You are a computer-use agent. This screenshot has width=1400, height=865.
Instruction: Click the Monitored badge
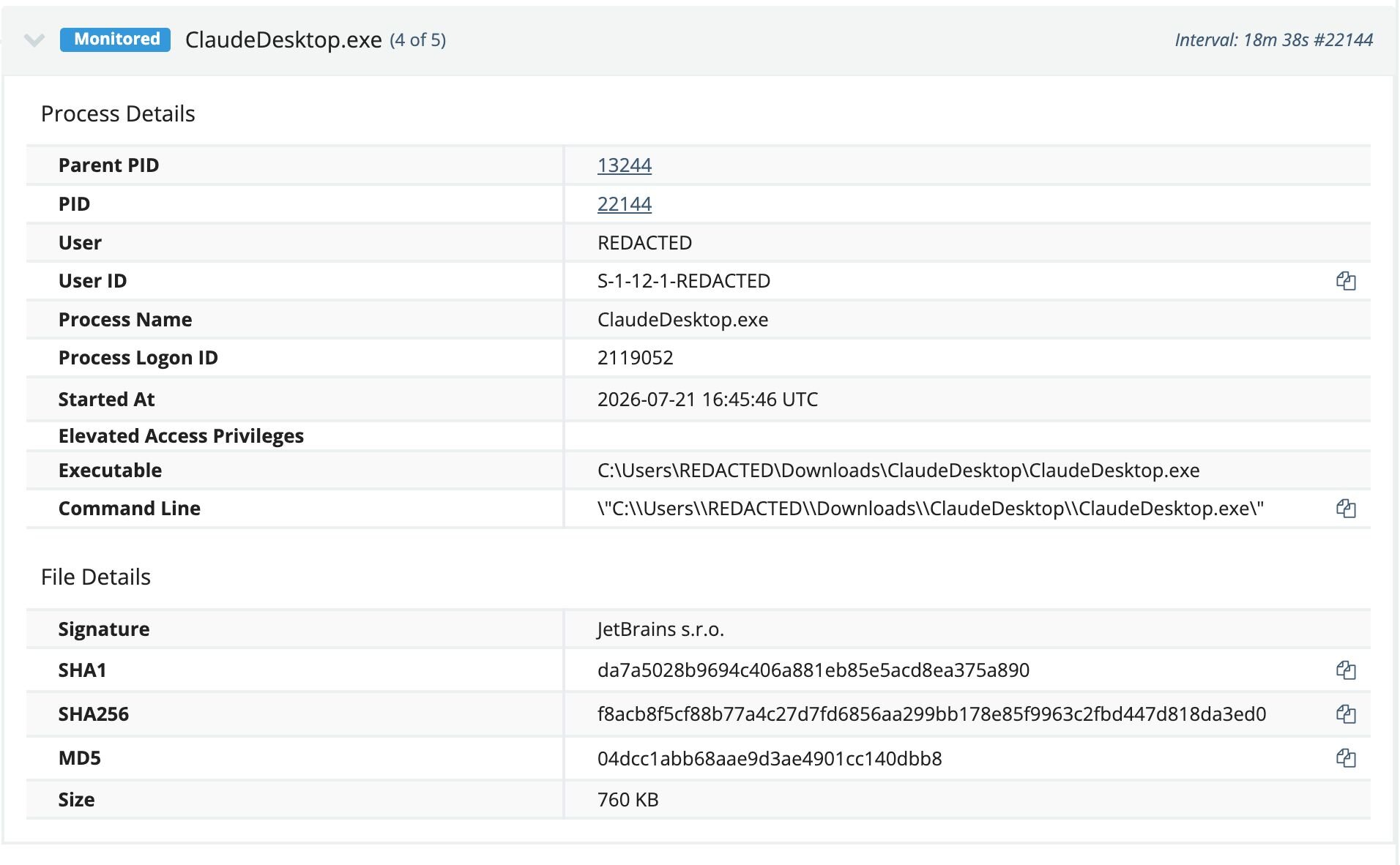116,40
